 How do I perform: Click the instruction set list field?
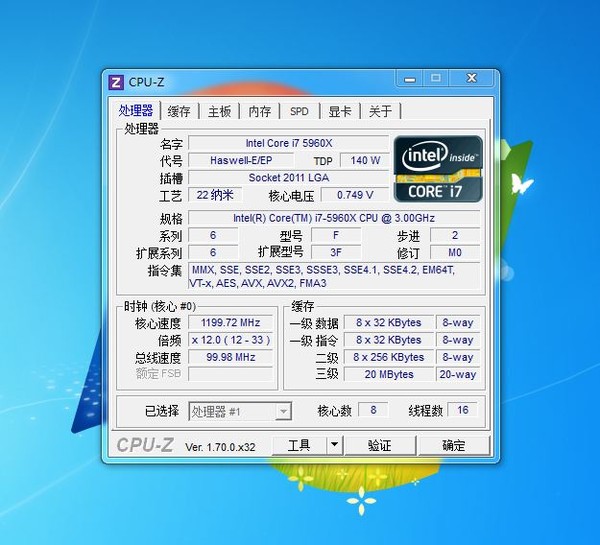[x=334, y=276]
